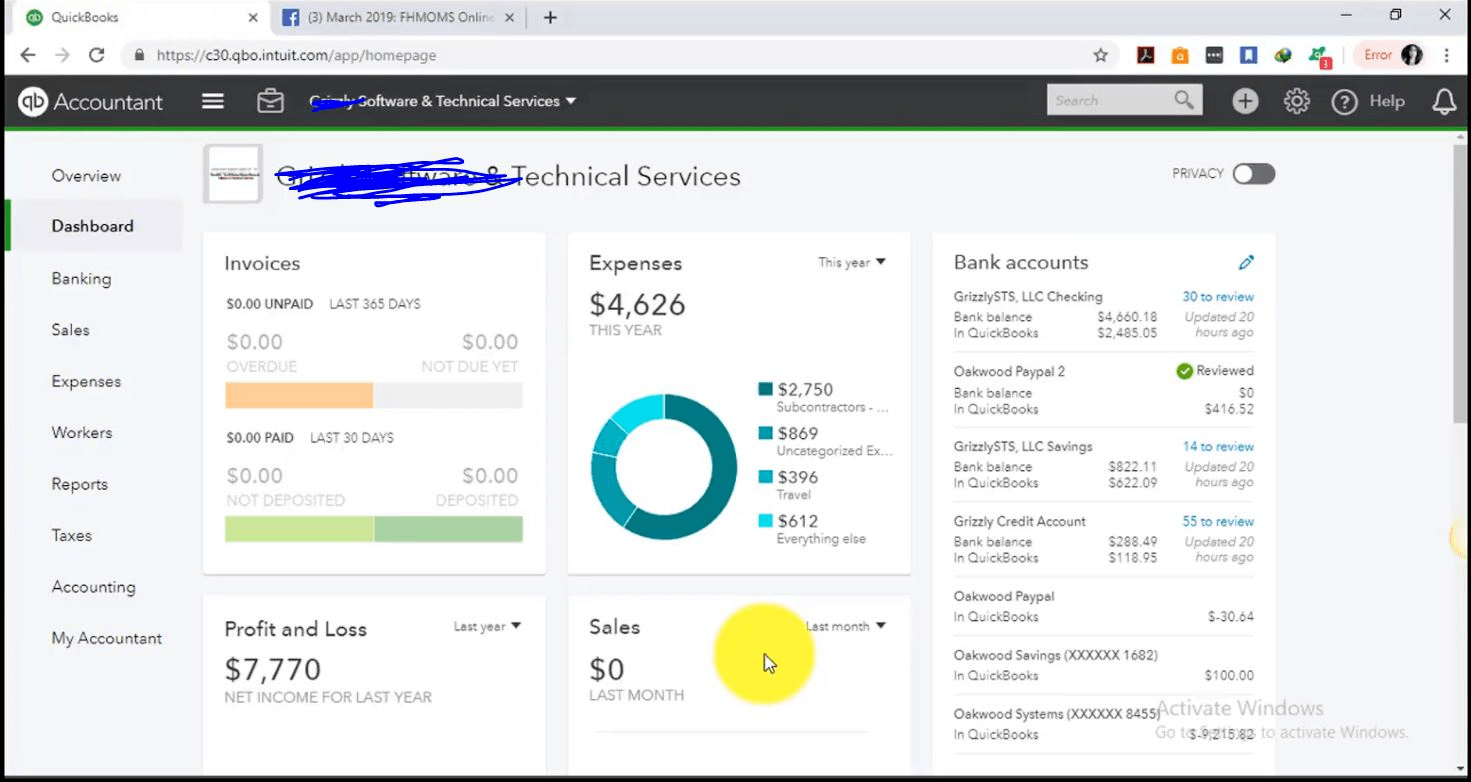Click the browser address bar URL
Screen dimensions: 1471x782
[x=296, y=55]
